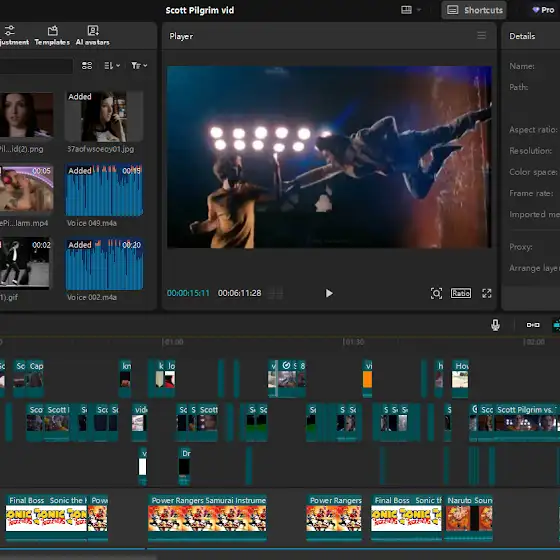Viewport: 560px width, 560px height.
Task: Click the Details panel title
Action: click(522, 36)
